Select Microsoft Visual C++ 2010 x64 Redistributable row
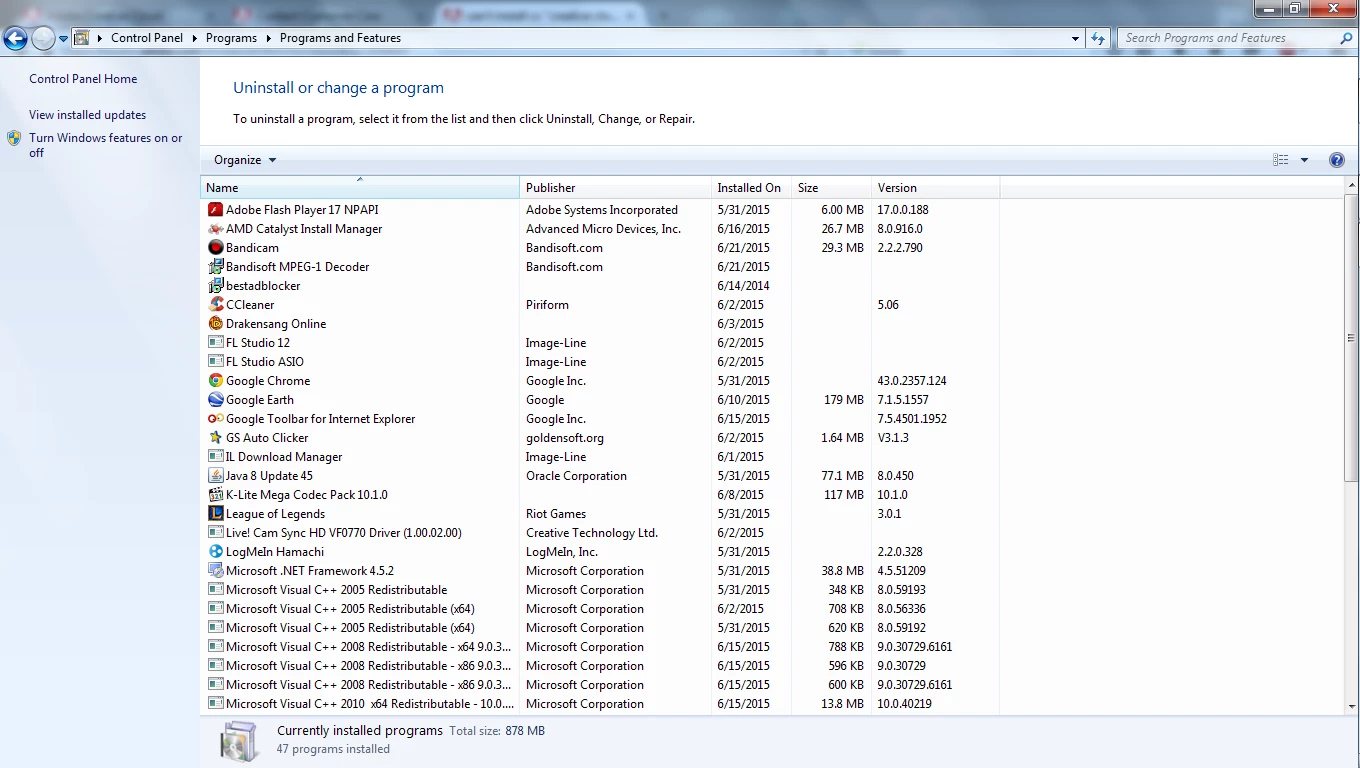1360x768 pixels. (x=600, y=704)
